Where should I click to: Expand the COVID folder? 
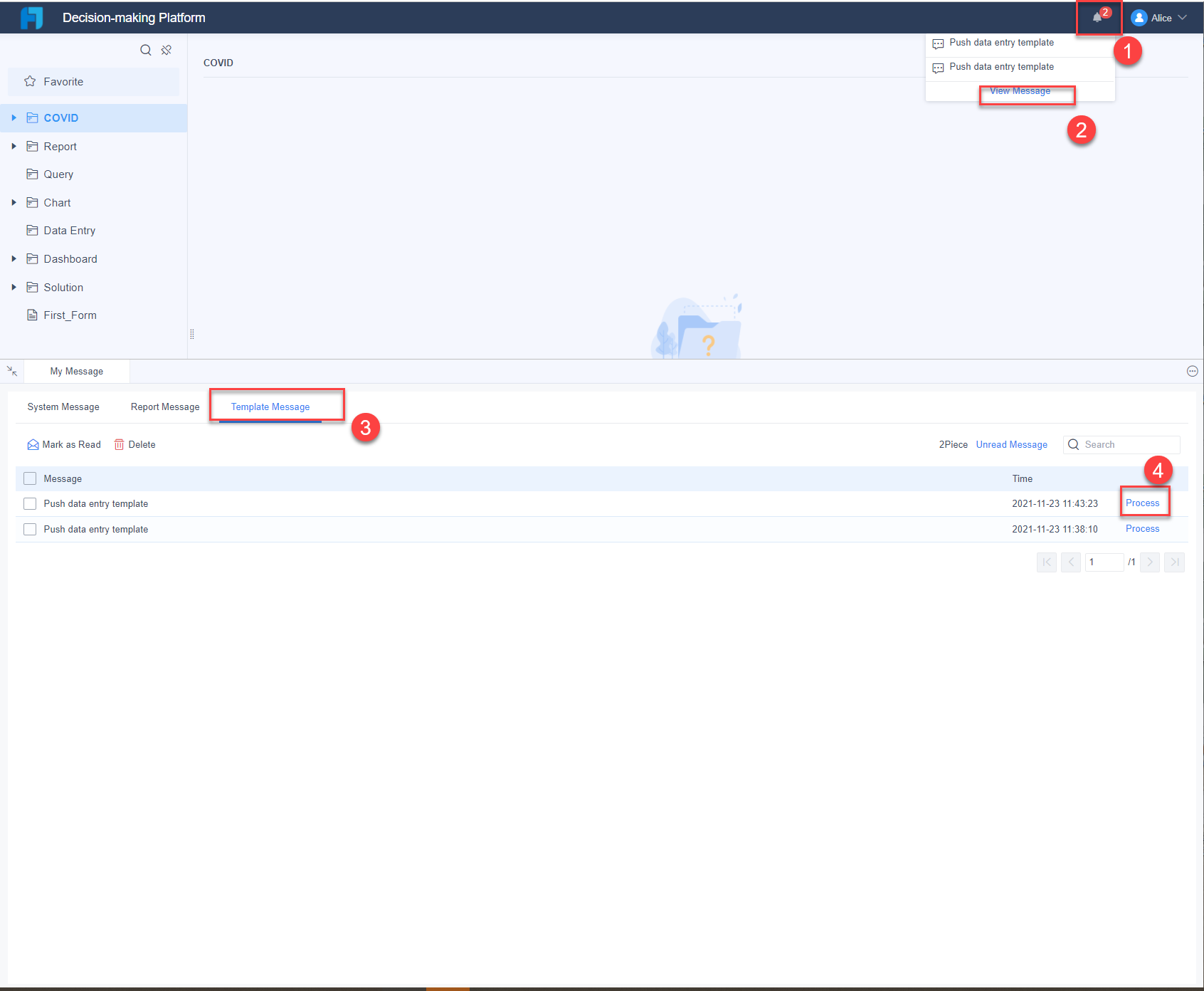[x=14, y=118]
